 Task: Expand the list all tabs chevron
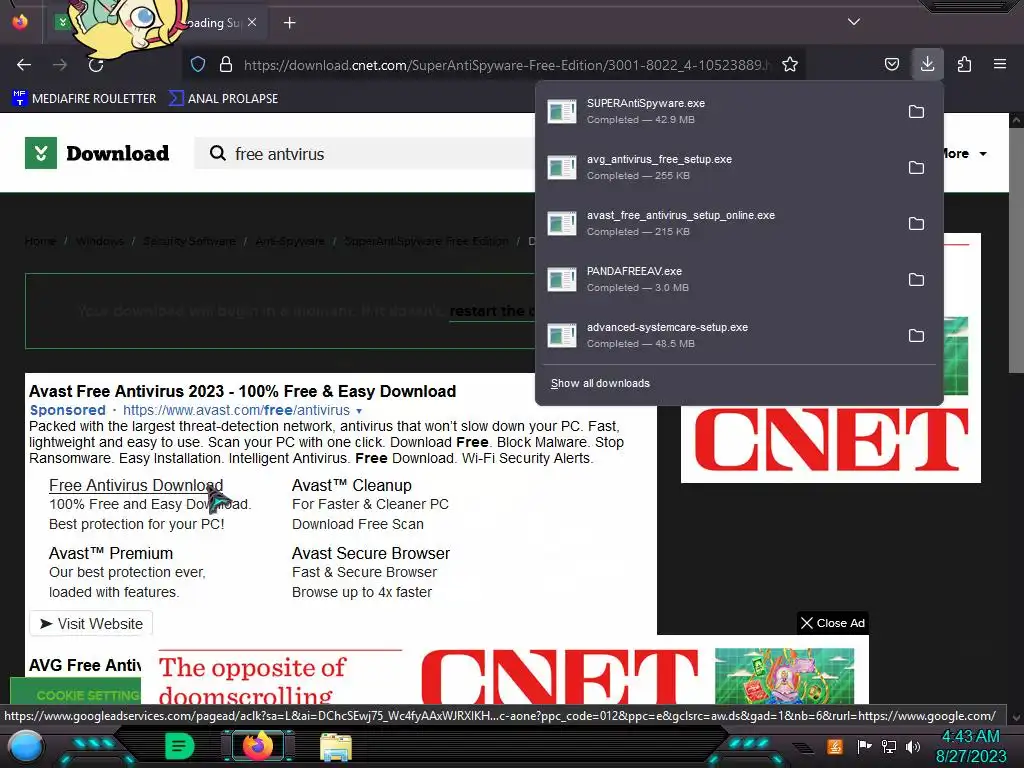[x=854, y=22]
